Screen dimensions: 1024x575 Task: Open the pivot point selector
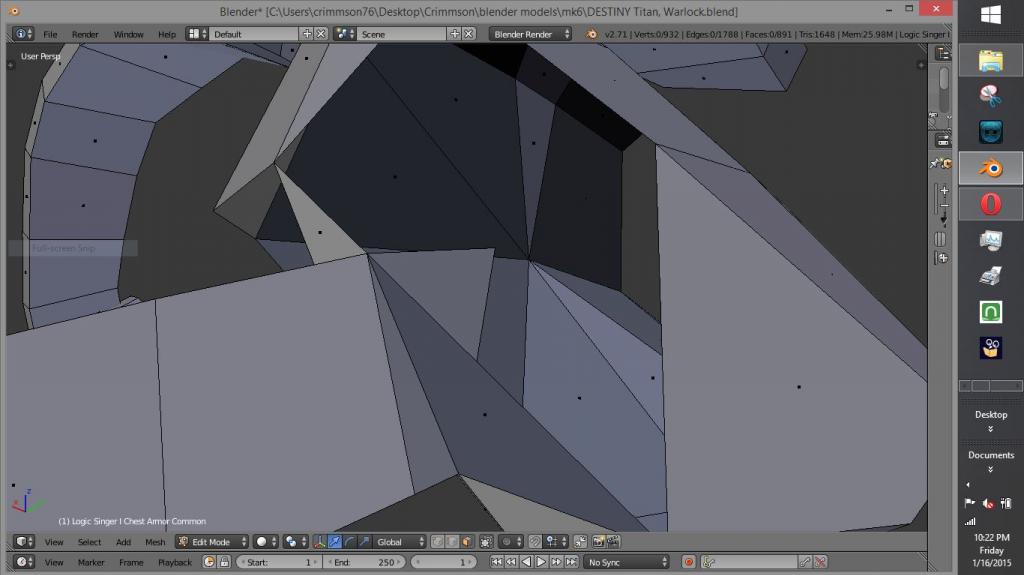tap(295, 542)
